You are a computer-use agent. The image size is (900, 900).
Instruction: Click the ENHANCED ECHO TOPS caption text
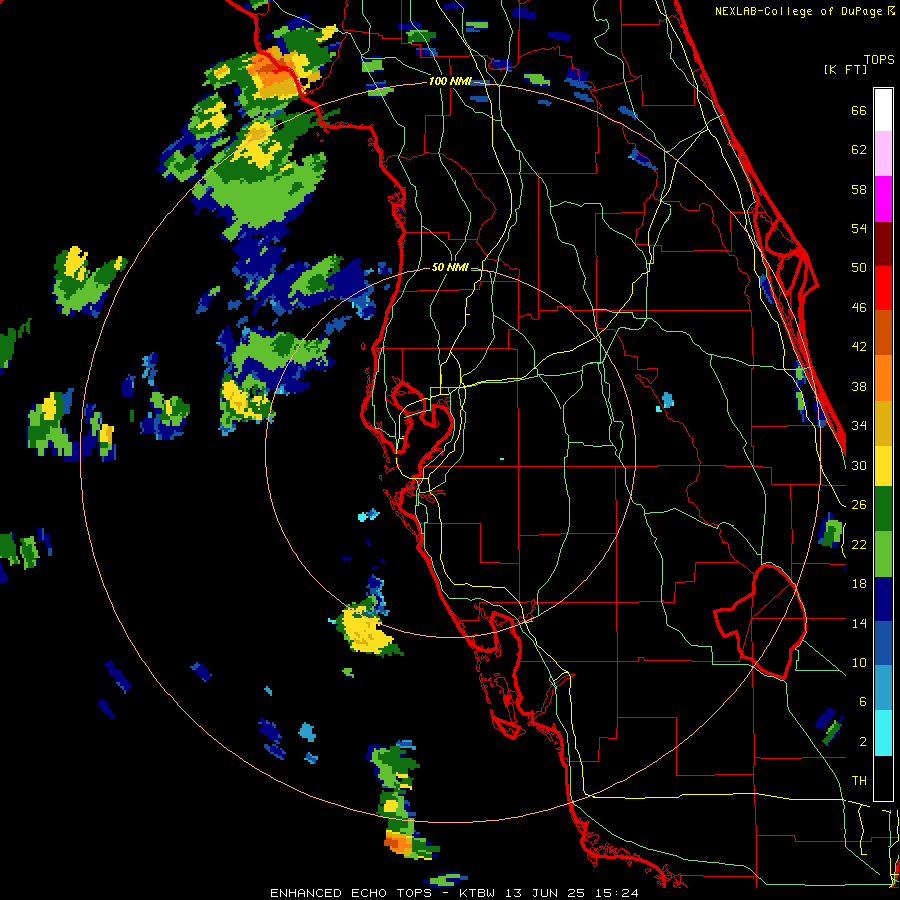[x=351, y=893]
